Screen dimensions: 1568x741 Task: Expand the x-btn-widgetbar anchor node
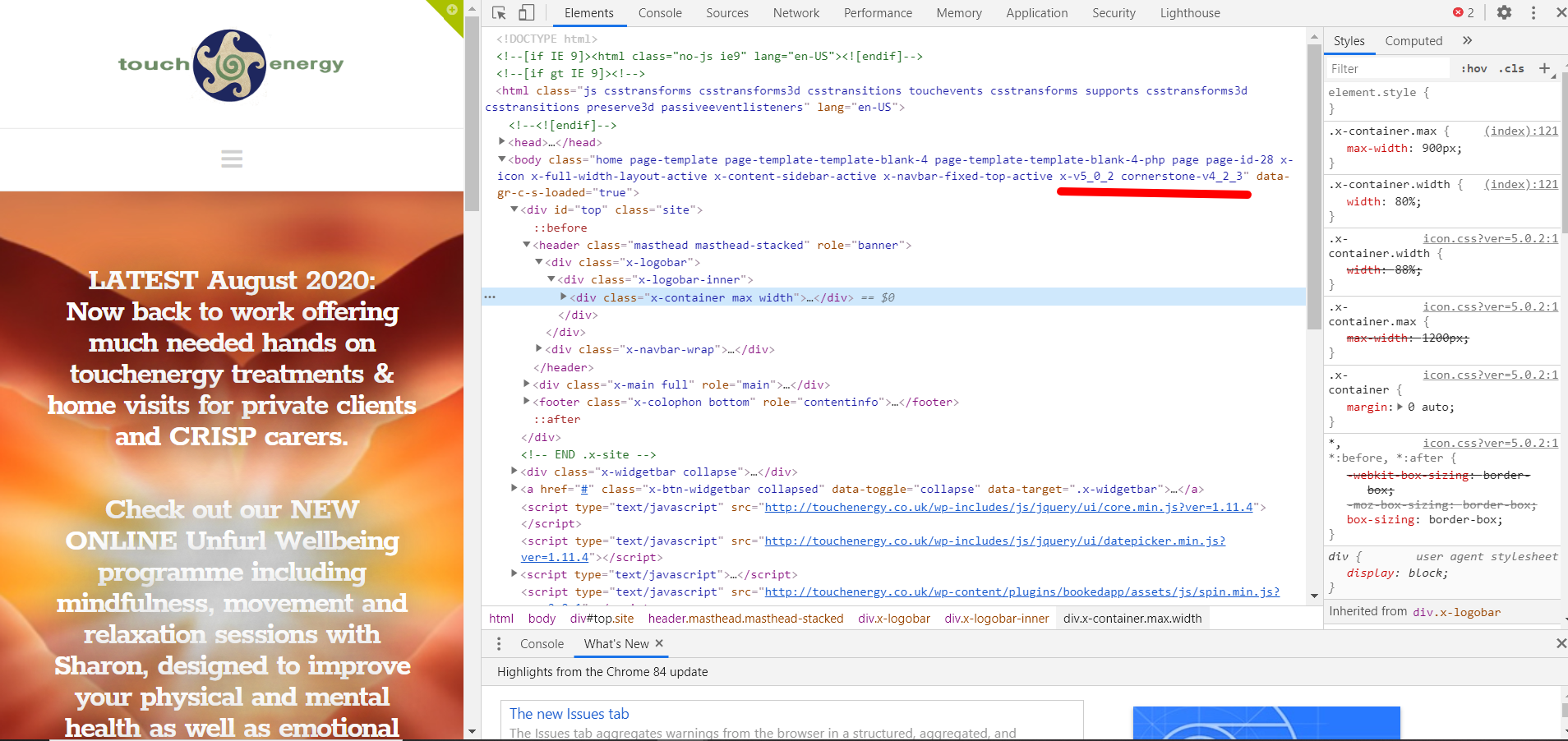tap(514, 488)
